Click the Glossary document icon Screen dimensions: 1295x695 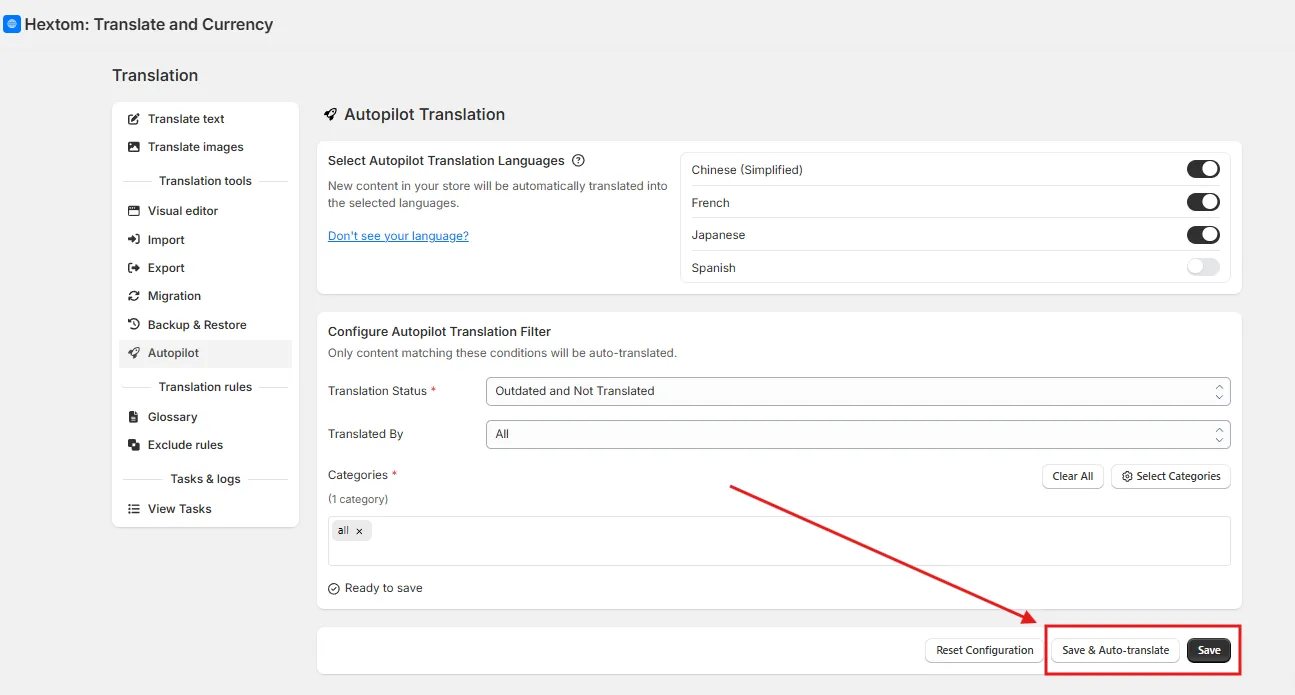(134, 417)
